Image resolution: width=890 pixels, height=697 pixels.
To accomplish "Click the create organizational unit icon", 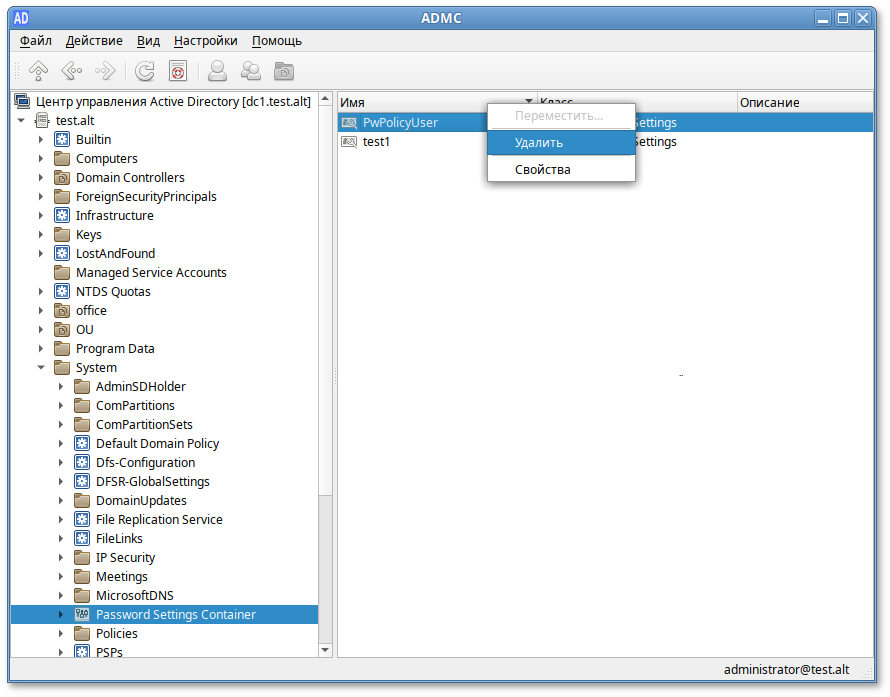I will point(285,71).
